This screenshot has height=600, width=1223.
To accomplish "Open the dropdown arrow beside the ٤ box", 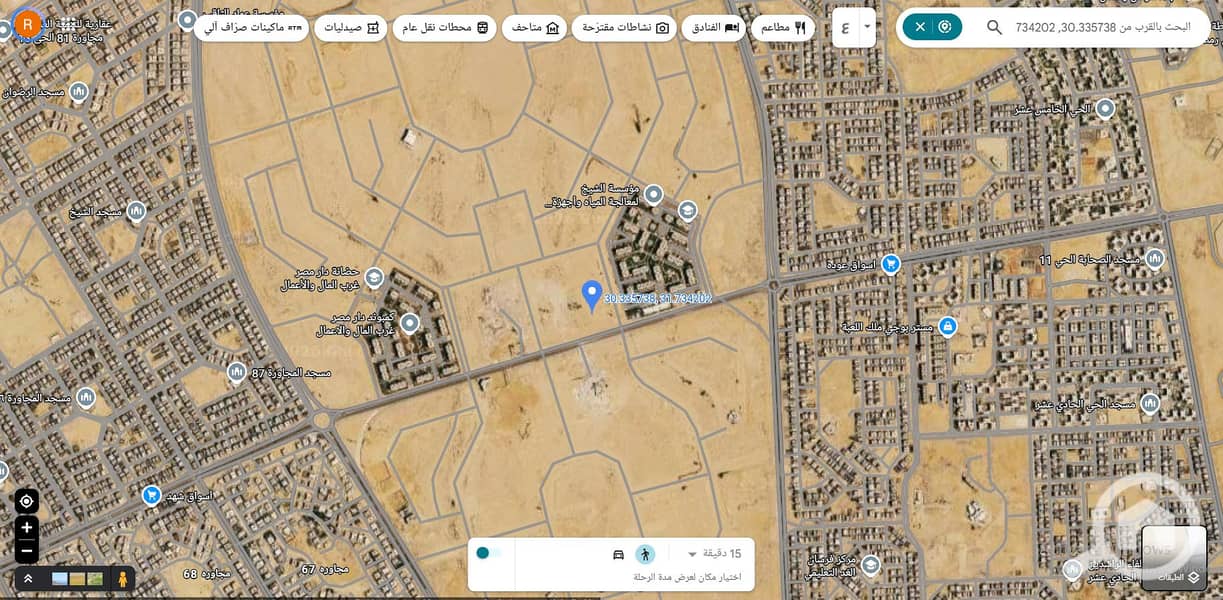I will (866, 27).
